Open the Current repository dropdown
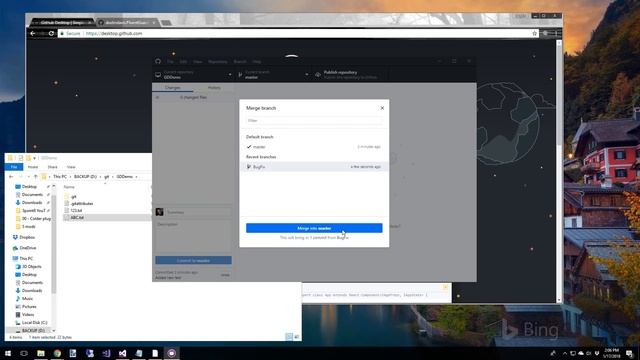Viewport: 640px width, 360px height. tap(193, 75)
